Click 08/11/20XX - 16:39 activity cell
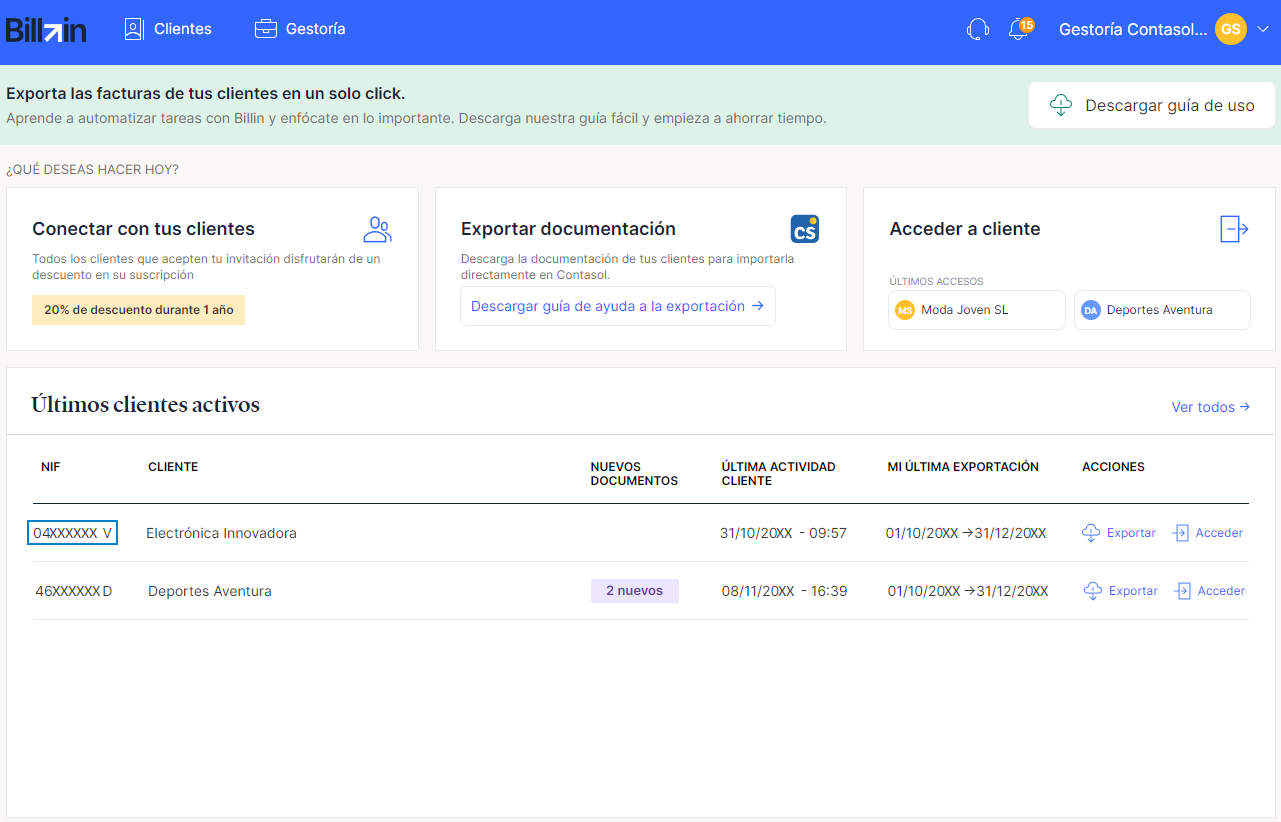1281x822 pixels. [785, 591]
